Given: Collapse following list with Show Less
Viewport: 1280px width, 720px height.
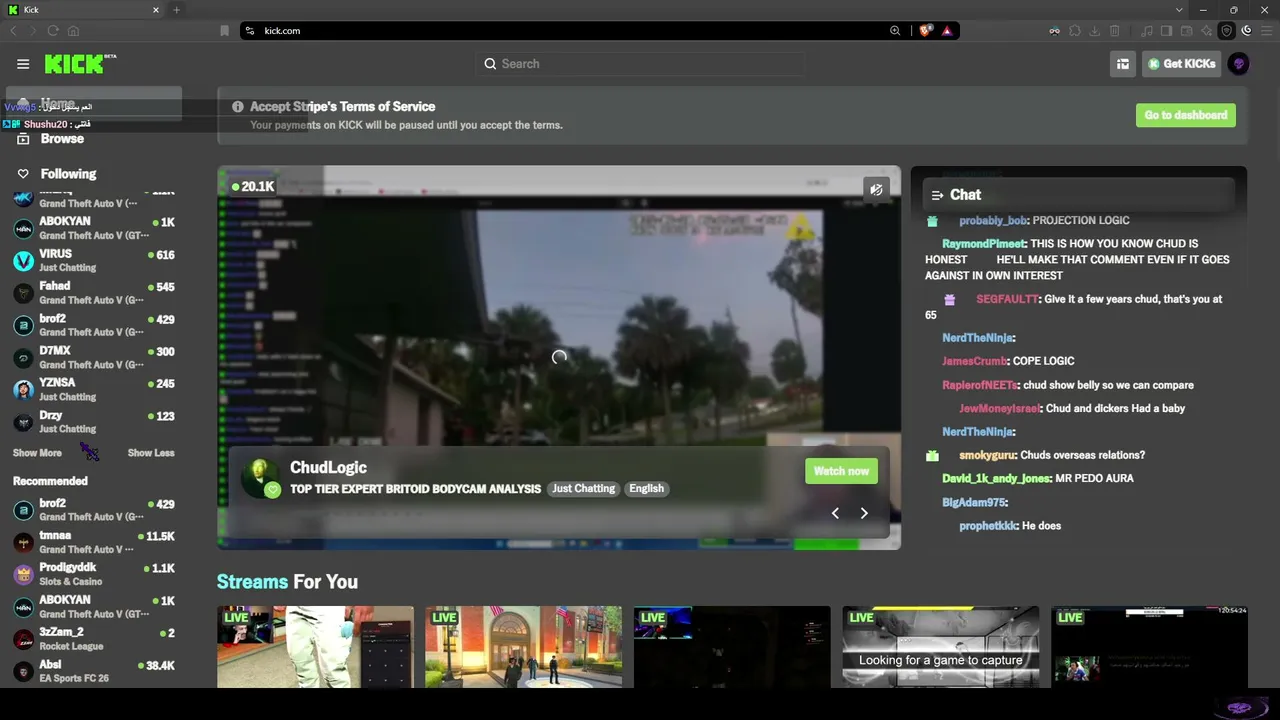Looking at the screenshot, I should pyautogui.click(x=151, y=453).
